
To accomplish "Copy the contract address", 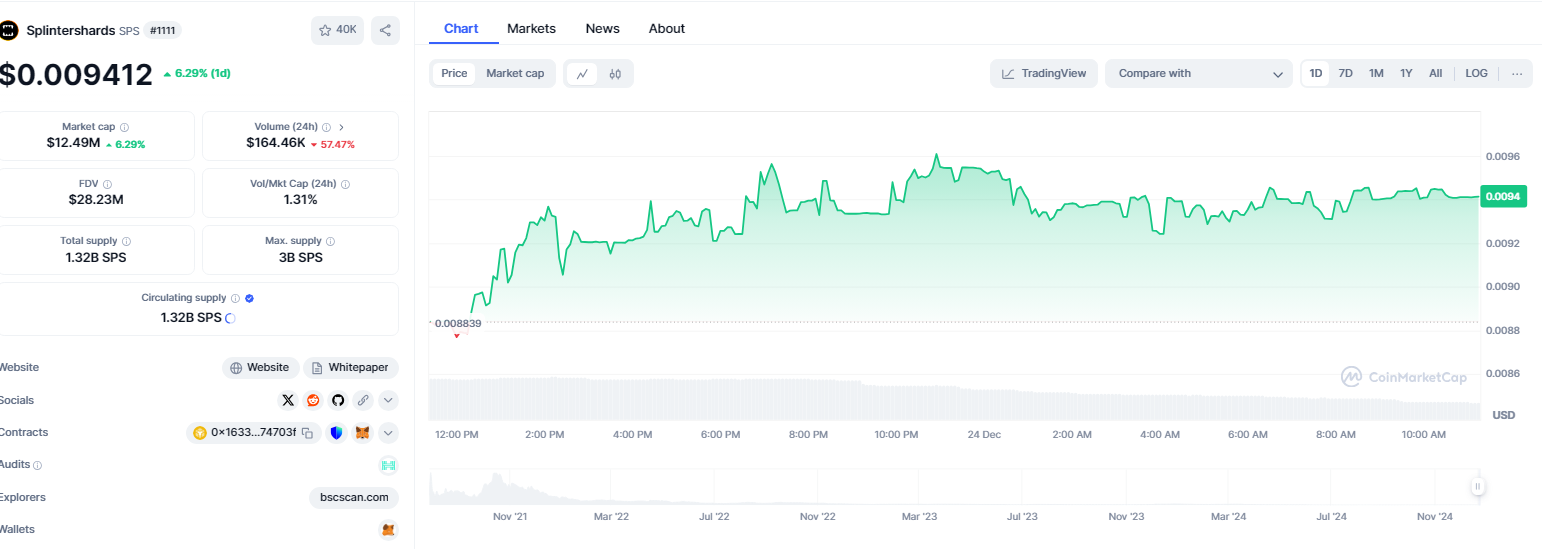I will click(308, 433).
